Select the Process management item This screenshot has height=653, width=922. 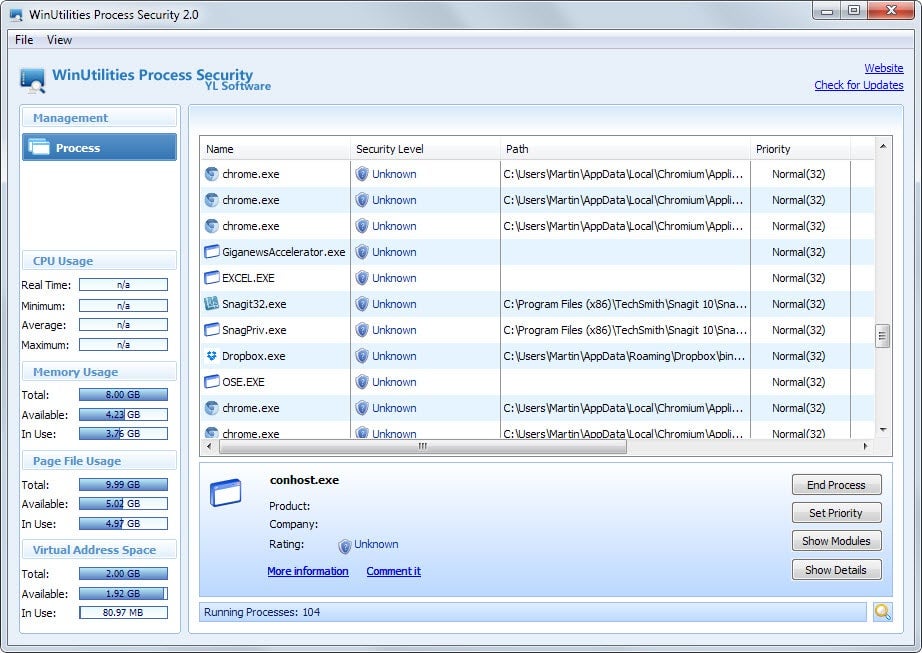pos(99,147)
